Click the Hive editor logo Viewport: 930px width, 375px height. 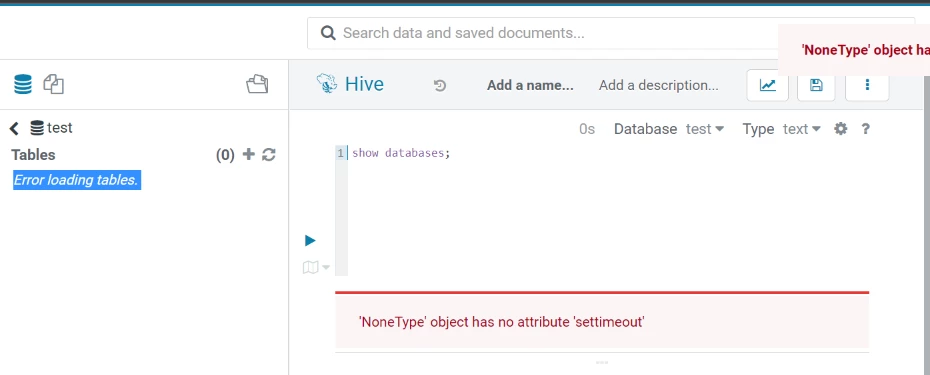pyautogui.click(x=350, y=84)
